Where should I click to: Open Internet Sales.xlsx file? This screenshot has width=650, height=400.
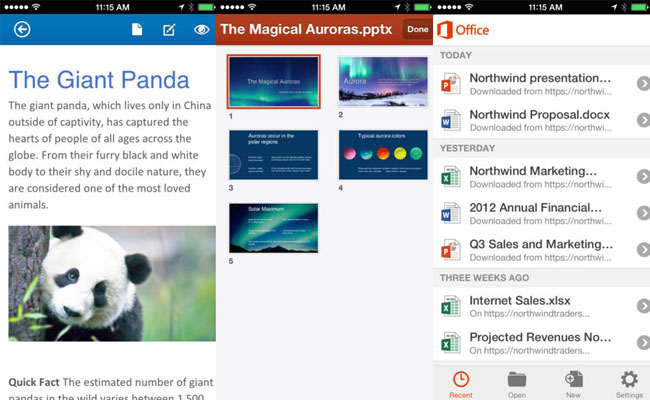click(541, 306)
